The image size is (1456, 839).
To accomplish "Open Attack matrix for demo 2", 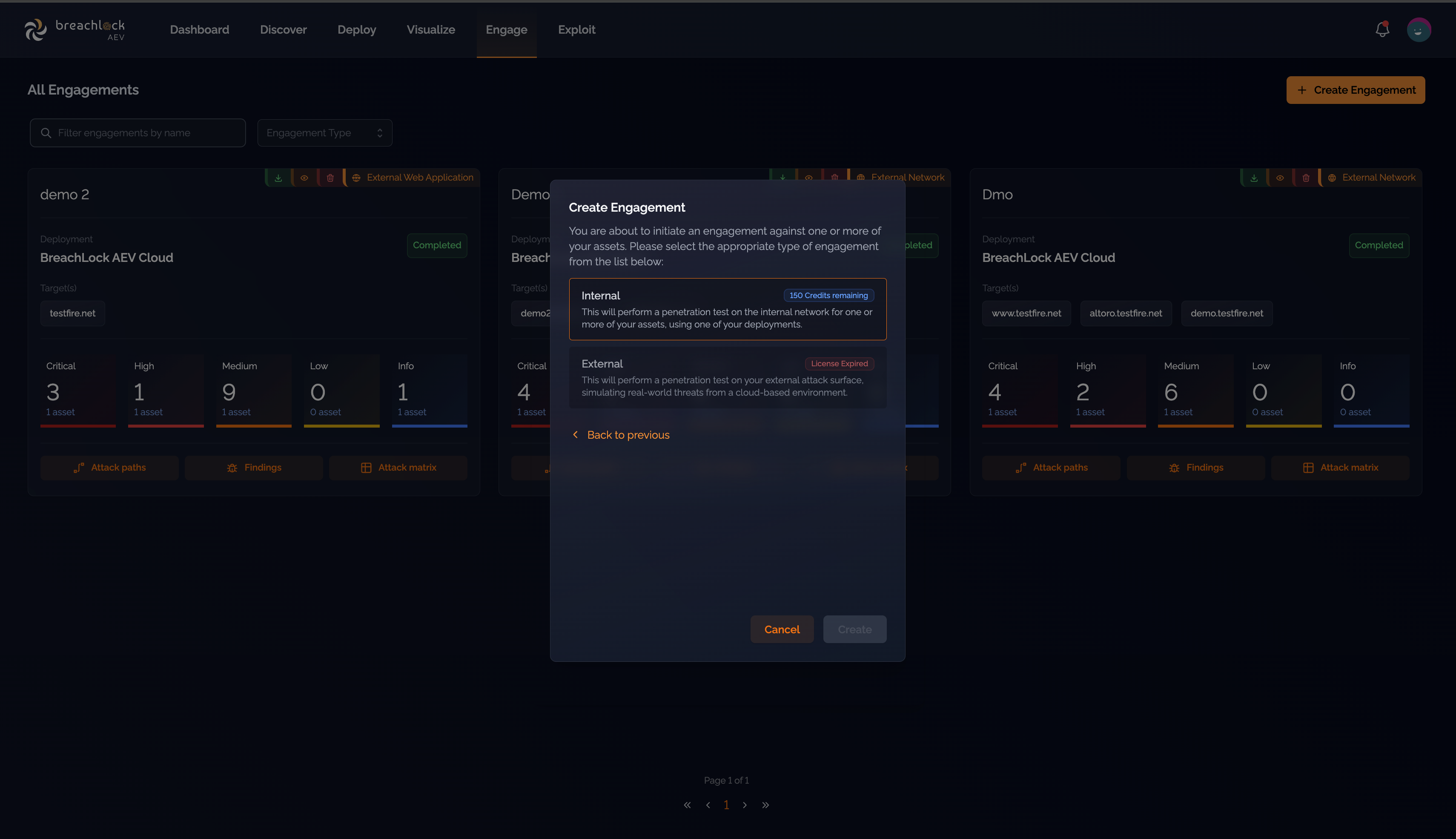I will tap(398, 468).
